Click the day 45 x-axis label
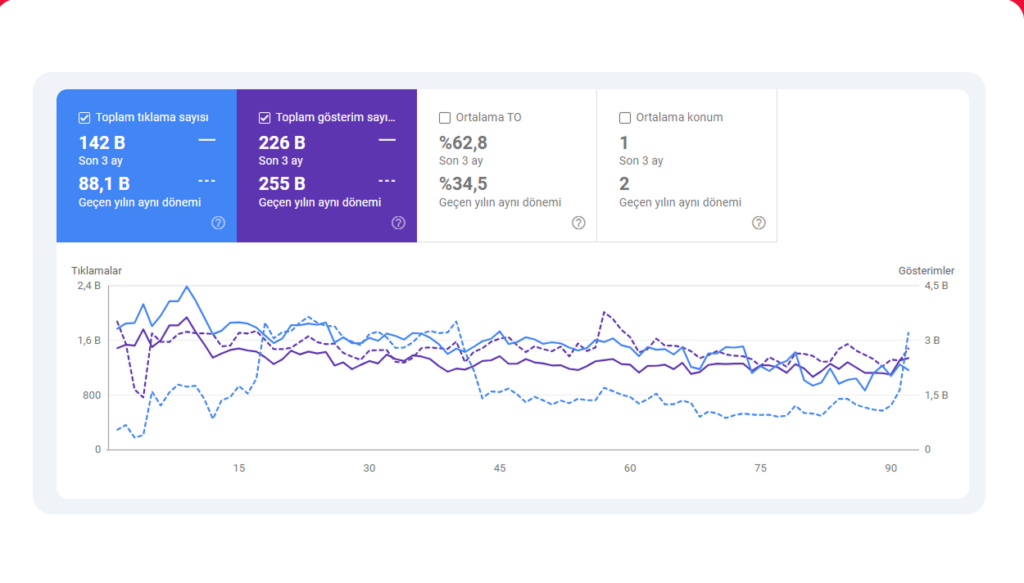 [x=500, y=468]
